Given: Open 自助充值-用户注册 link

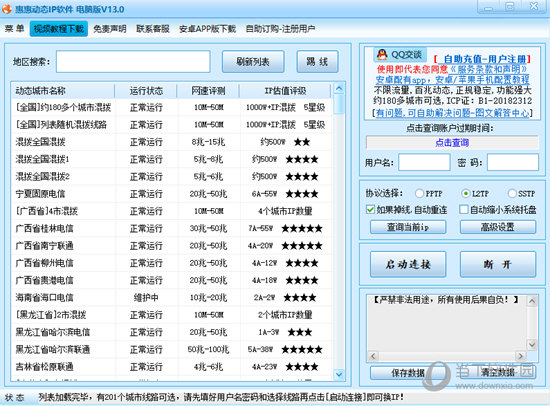Looking at the screenshot, I should [482, 59].
